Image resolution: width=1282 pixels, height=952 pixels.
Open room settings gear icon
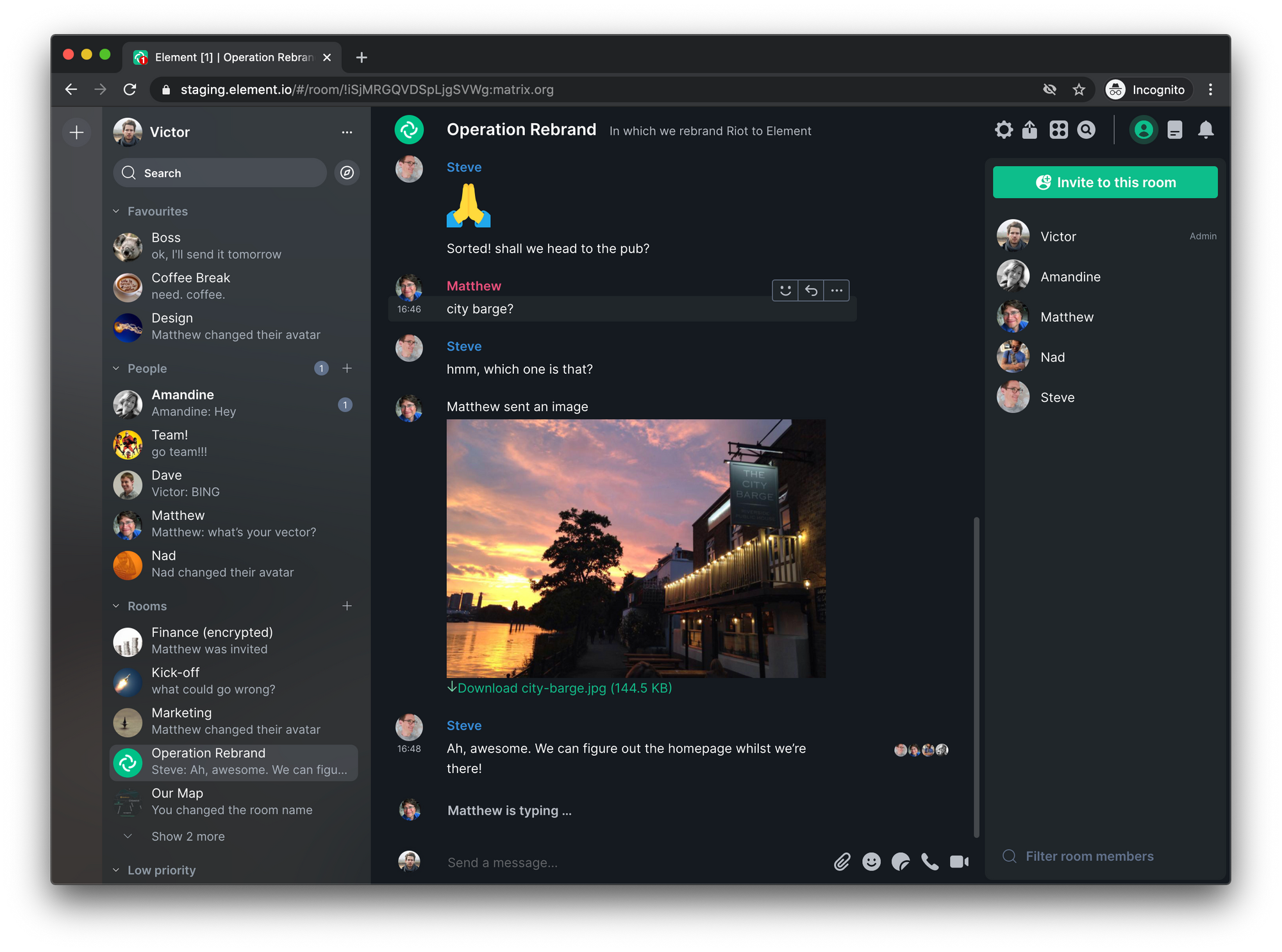(x=1003, y=129)
